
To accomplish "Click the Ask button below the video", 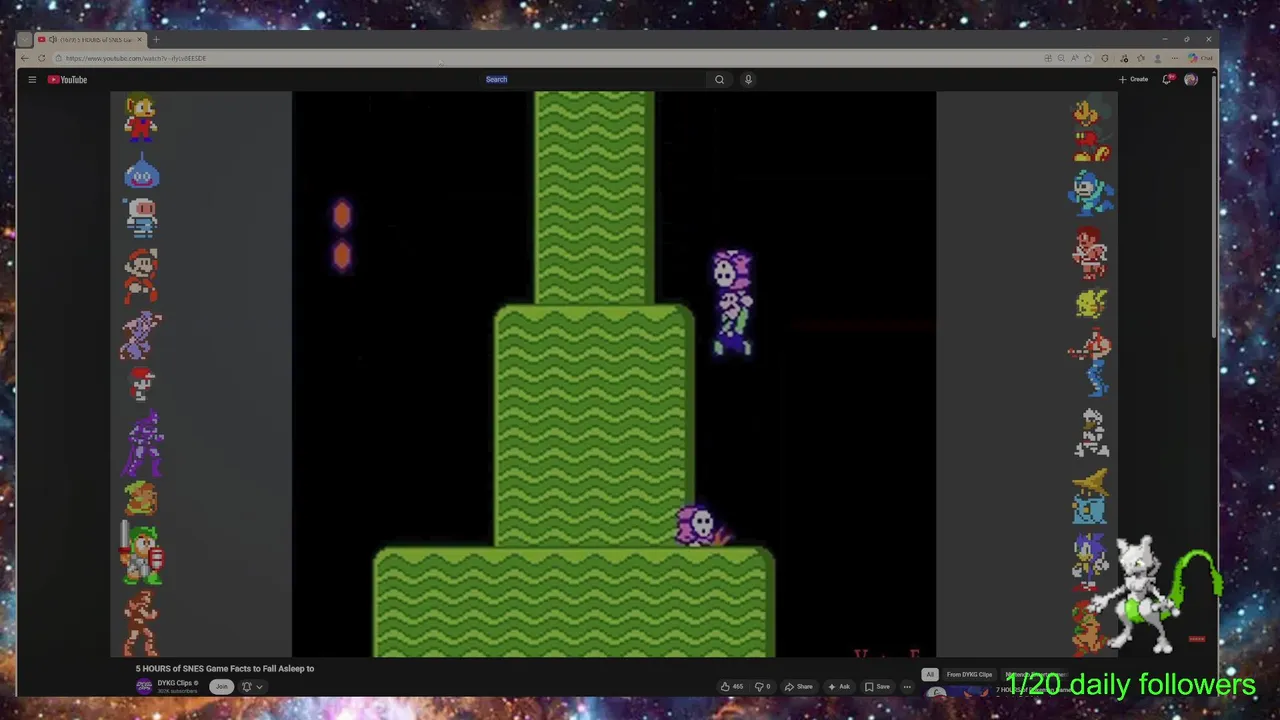I will coord(839,686).
